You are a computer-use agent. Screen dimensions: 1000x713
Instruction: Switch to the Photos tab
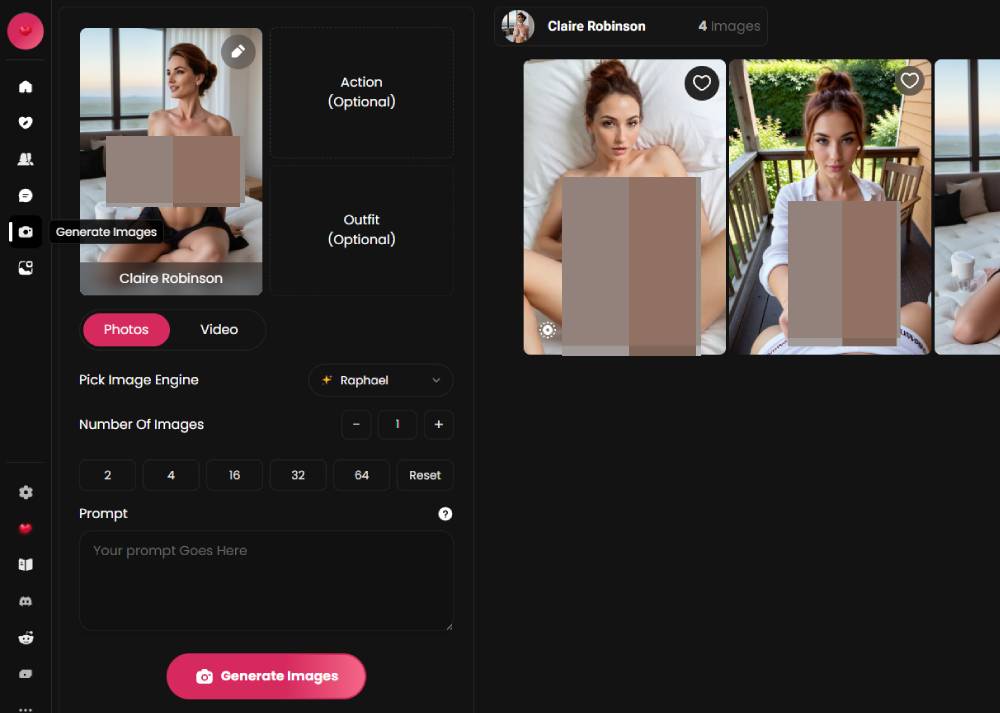(x=126, y=330)
